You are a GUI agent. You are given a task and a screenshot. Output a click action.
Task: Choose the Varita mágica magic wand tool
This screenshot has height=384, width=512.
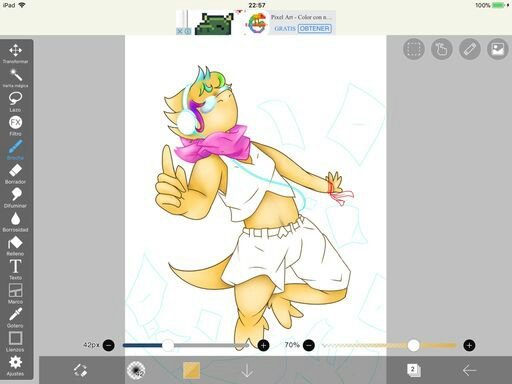(x=15, y=78)
